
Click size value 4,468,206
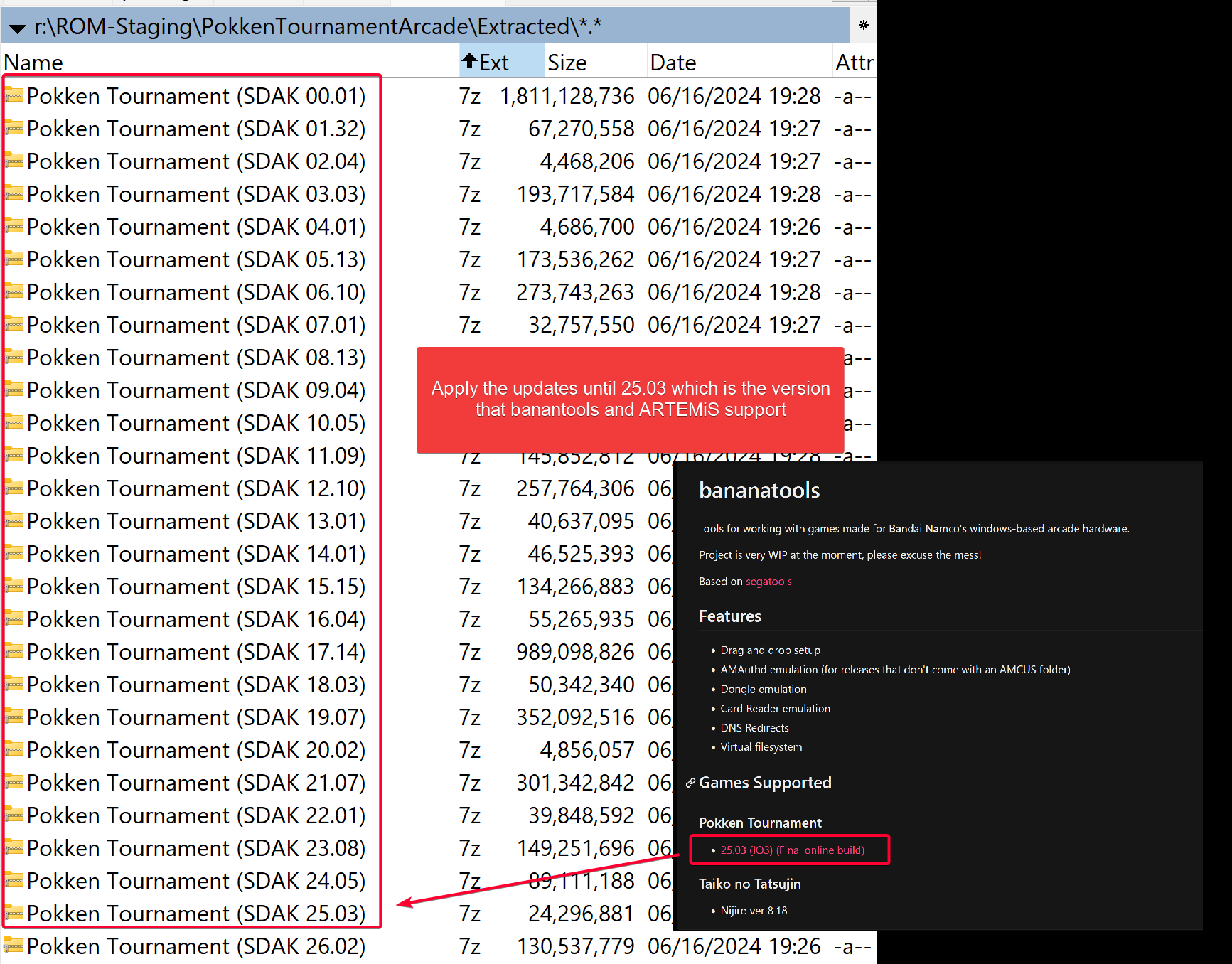pyautogui.click(x=586, y=161)
